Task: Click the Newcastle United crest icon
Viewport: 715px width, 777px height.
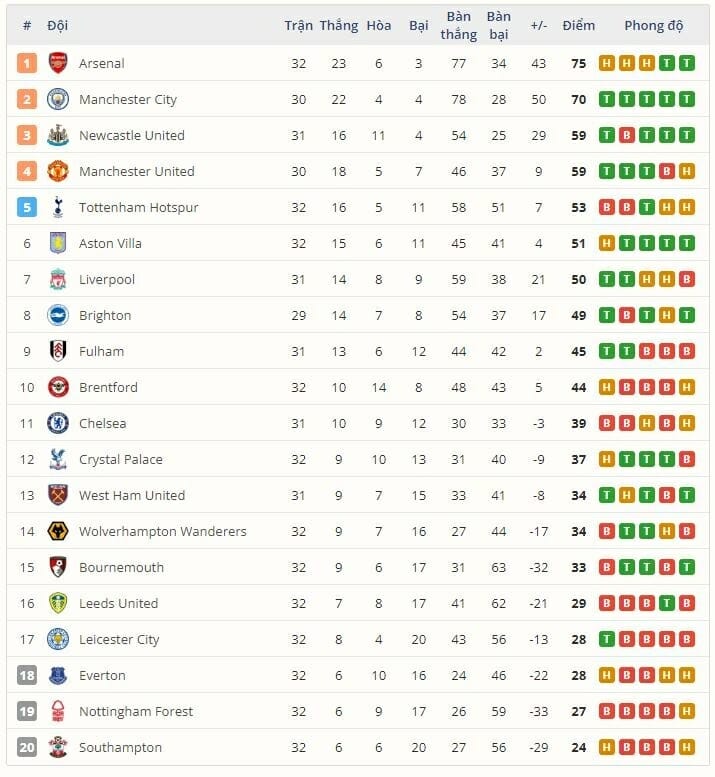Action: coord(58,135)
